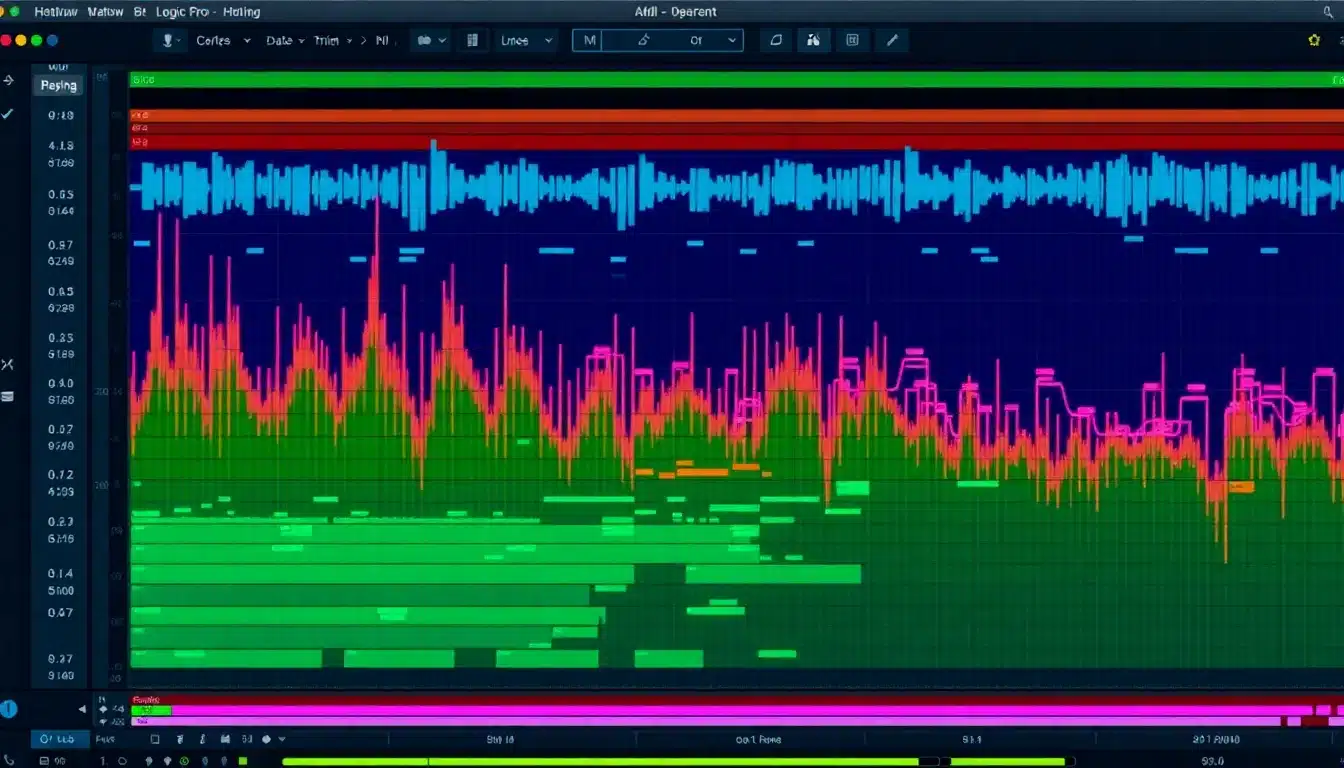
Task: Click the back arrow above the transport controls
Action: pos(82,709)
